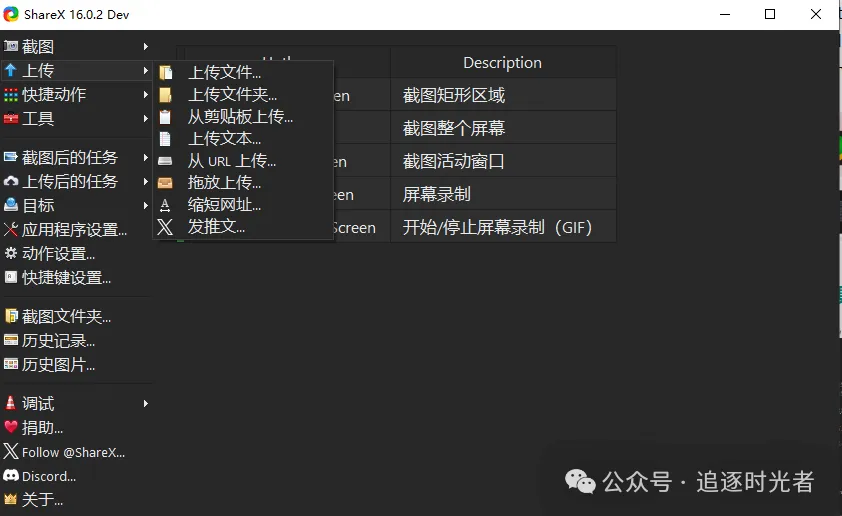Viewport: 842px width, 516px height.
Task: Click the camera icon beside 截图
Action: (x=11, y=46)
